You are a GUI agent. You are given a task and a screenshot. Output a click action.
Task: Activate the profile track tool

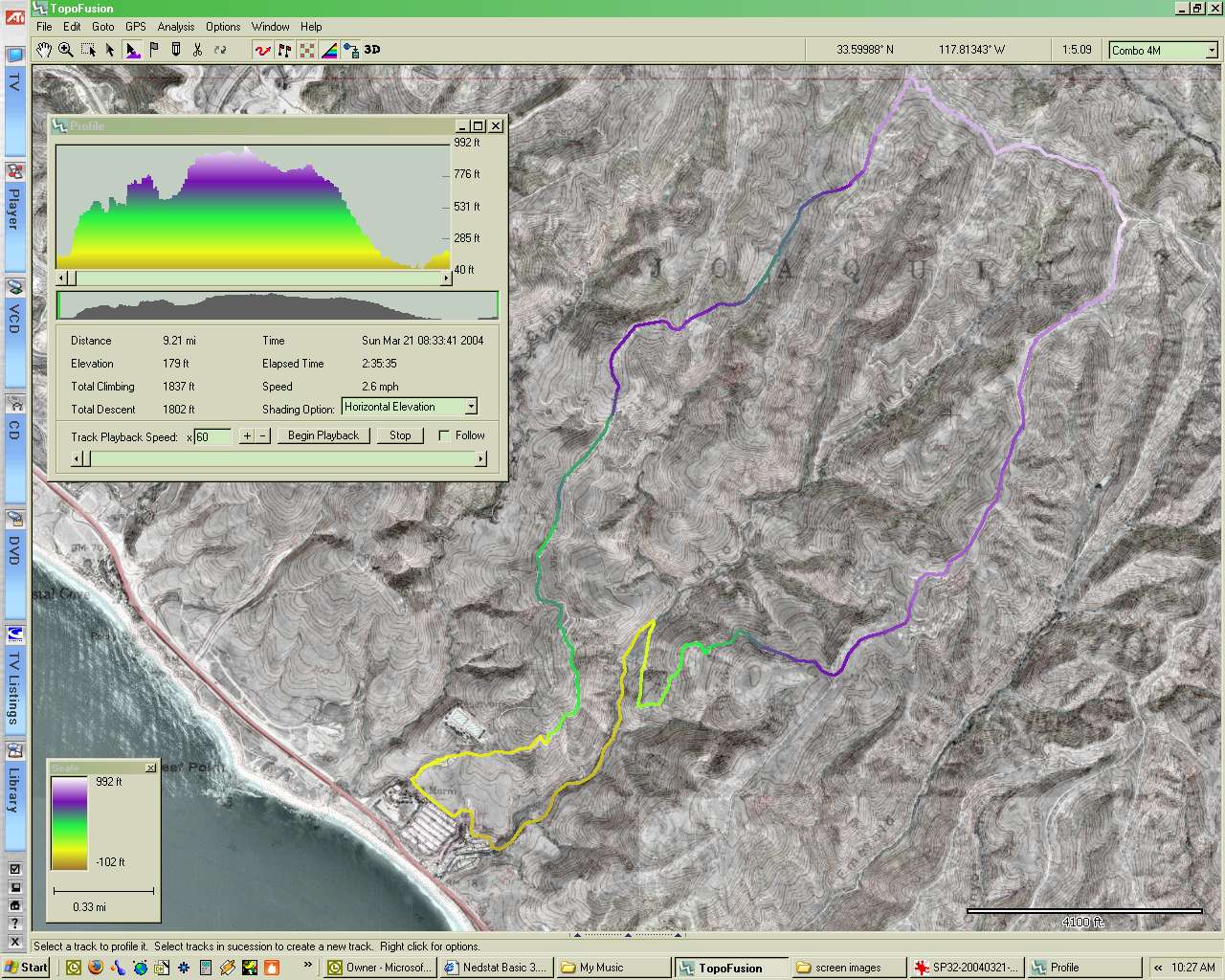pos(132,50)
